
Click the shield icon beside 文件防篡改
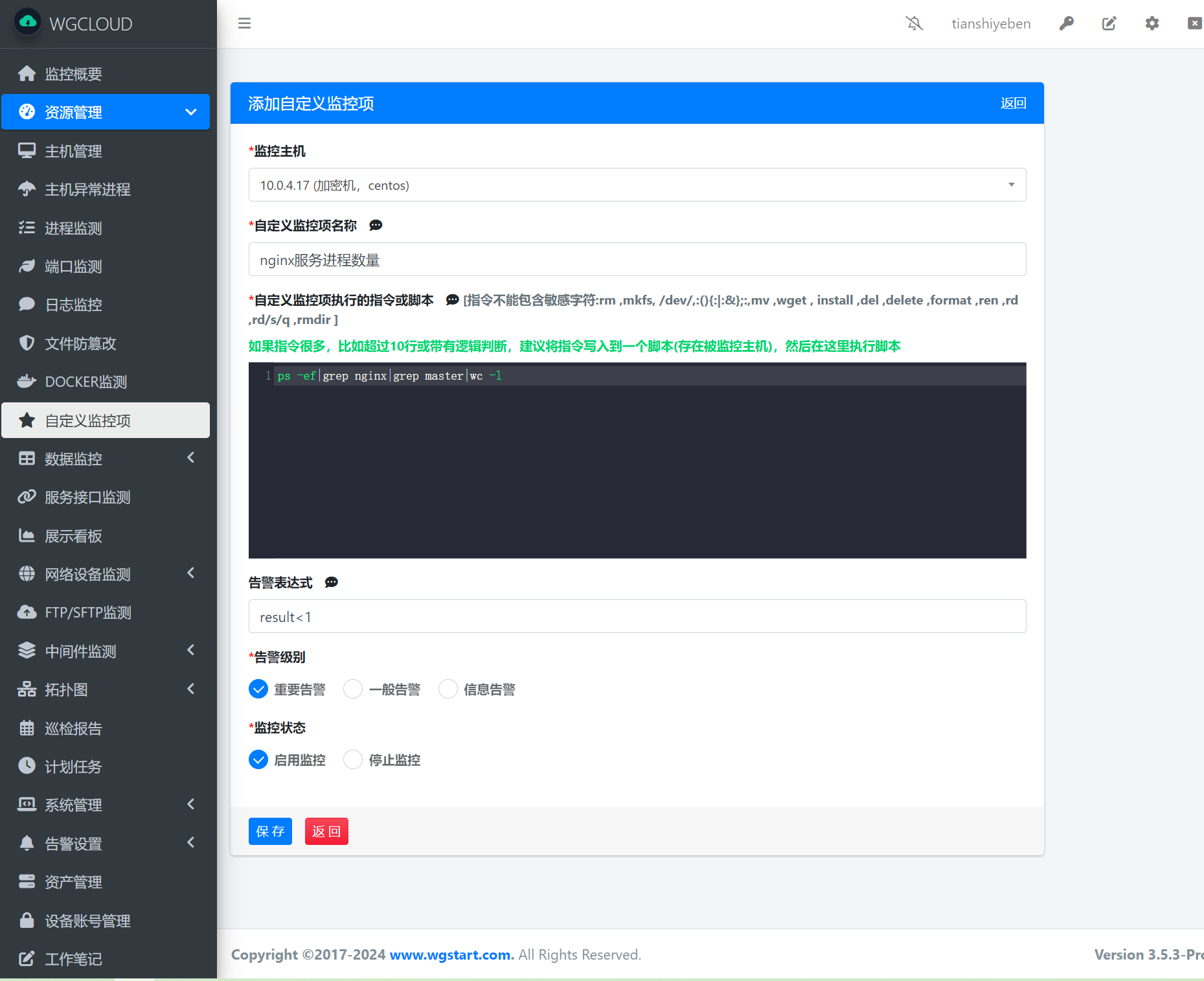tap(27, 343)
